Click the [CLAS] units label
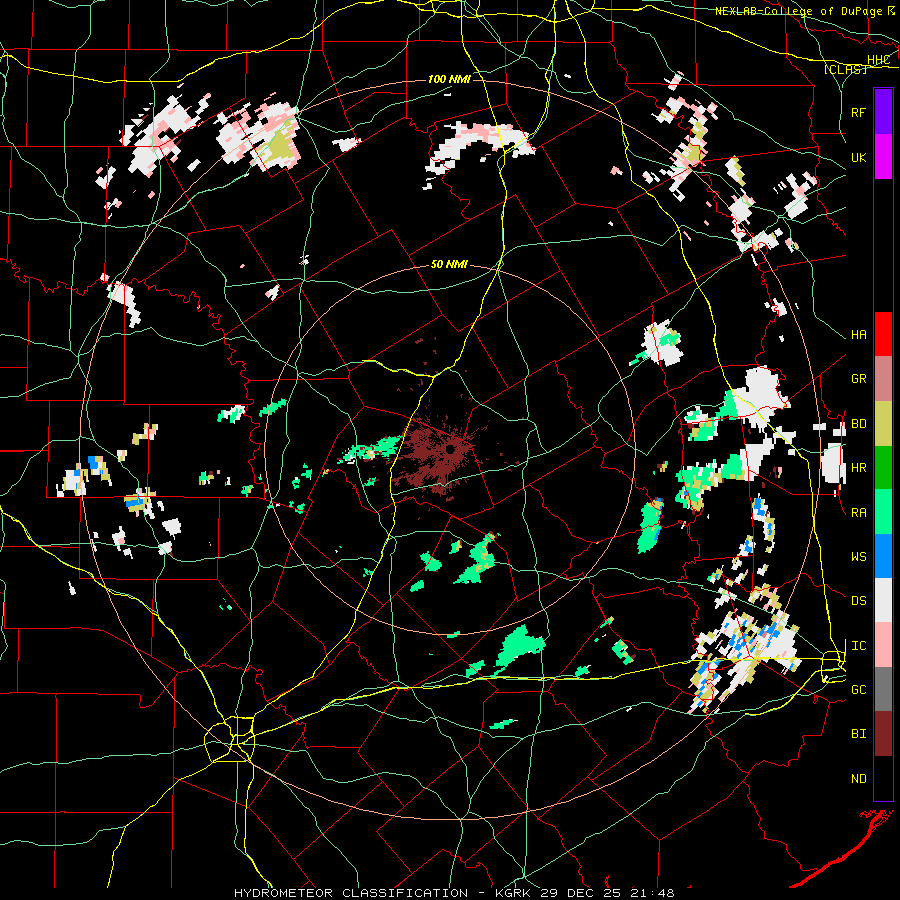Screen dimensions: 900x900 point(845,70)
